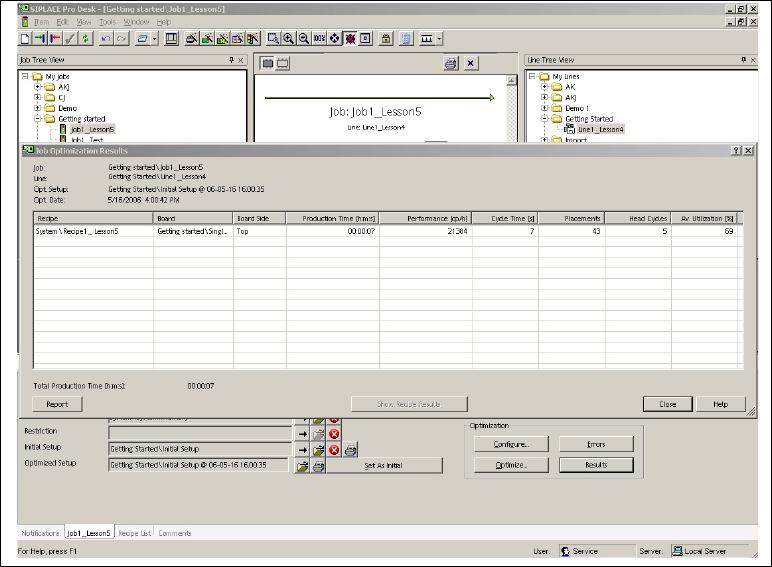
Task: Click the open folder icon beside Optimized Setup
Action: (302, 466)
